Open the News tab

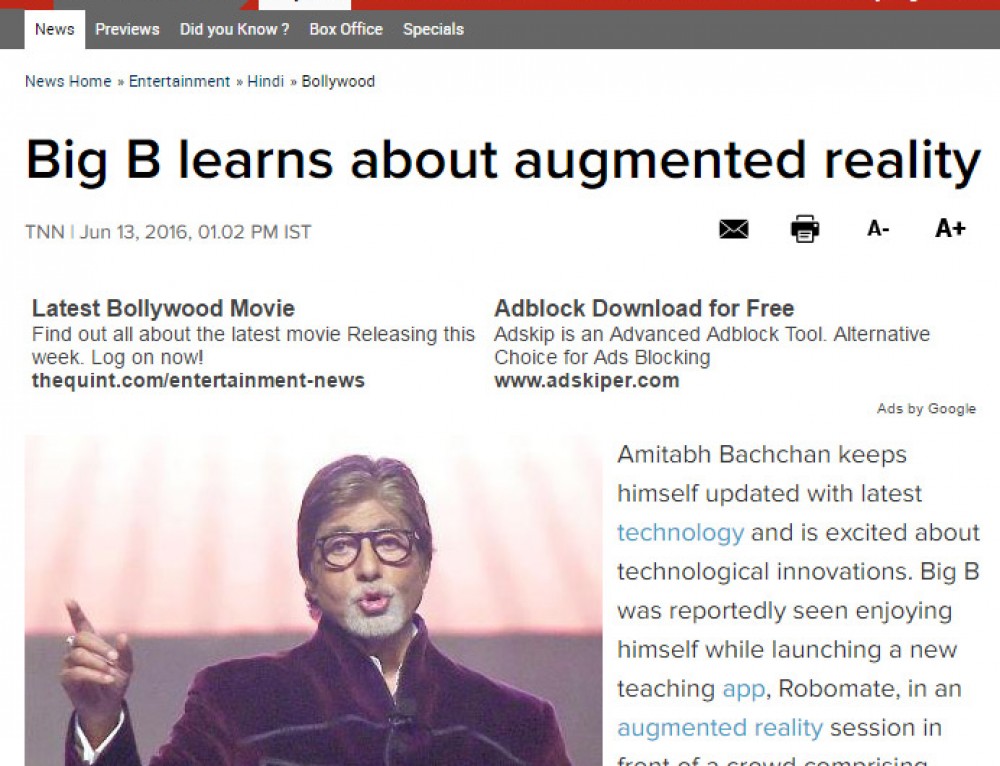coord(54,29)
